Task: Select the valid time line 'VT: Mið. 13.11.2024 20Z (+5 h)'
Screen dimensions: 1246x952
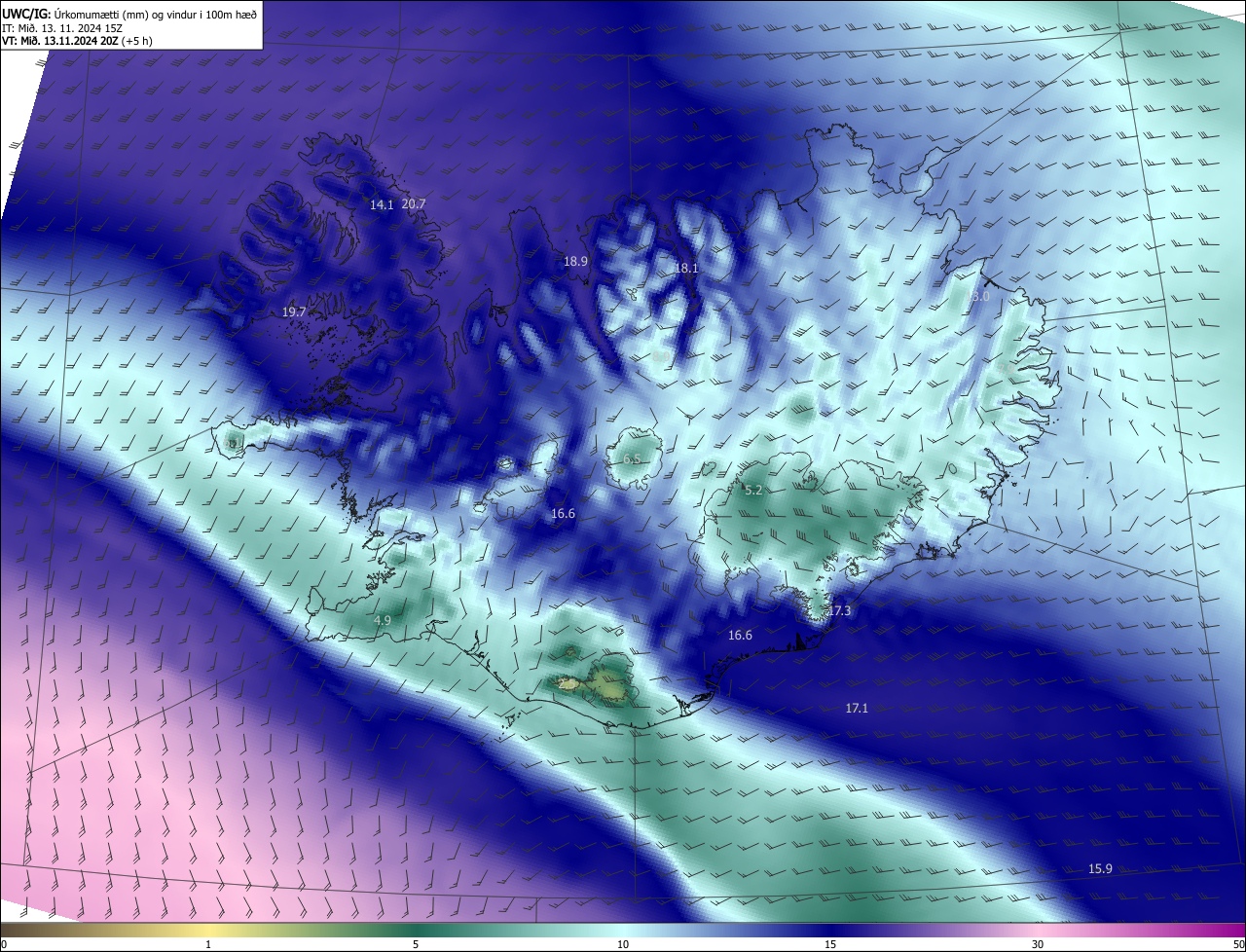Action: pos(77,41)
